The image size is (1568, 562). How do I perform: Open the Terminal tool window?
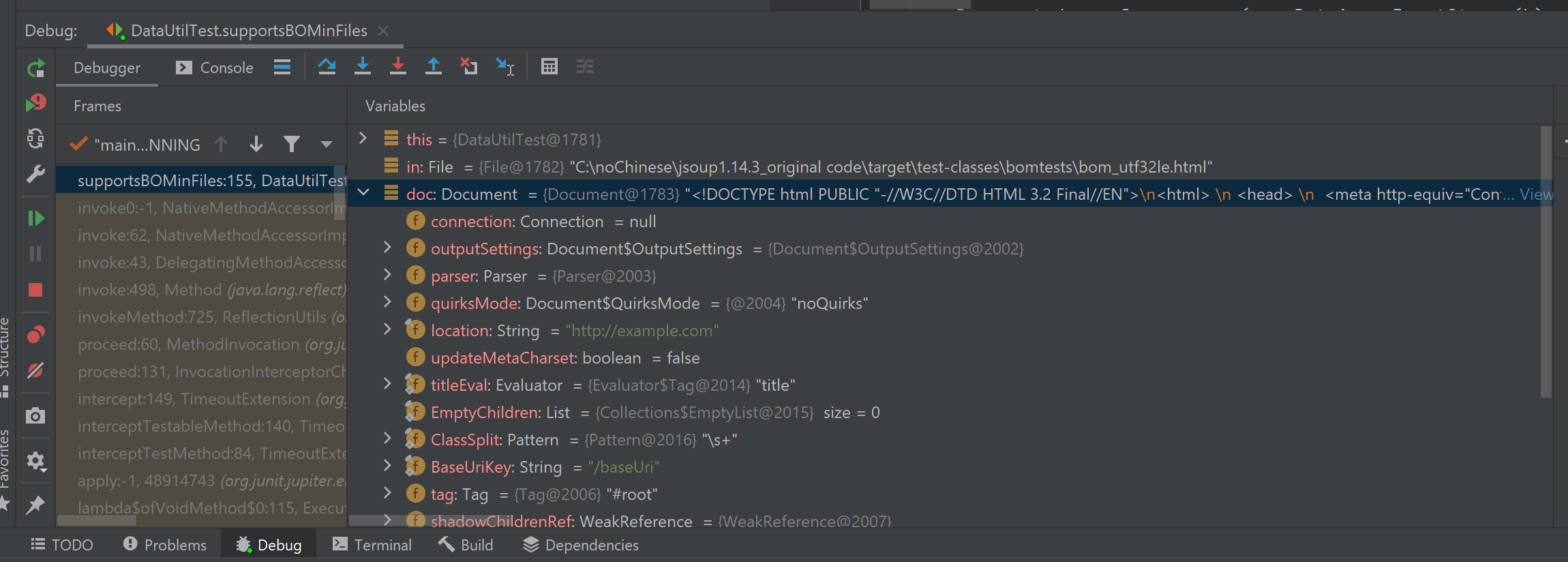tap(372, 545)
